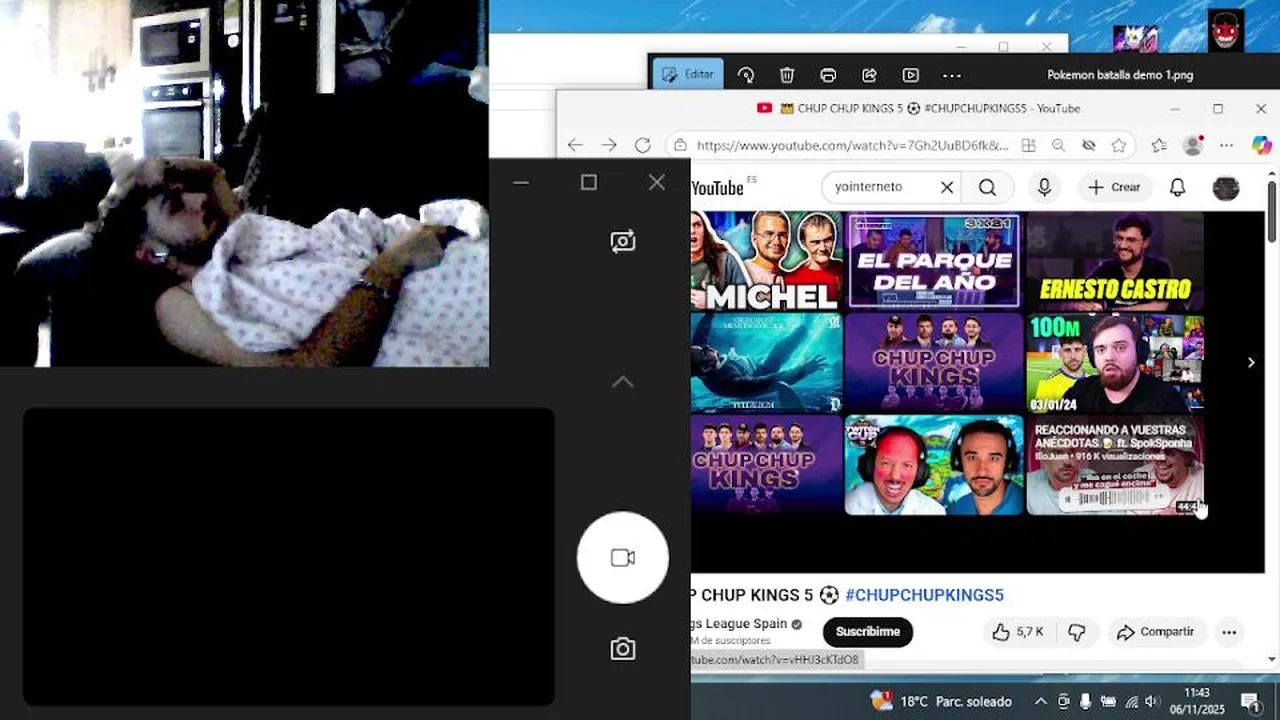Click the YouTube page vertical scrollbar
This screenshot has width=1280, height=720.
[1272, 211]
